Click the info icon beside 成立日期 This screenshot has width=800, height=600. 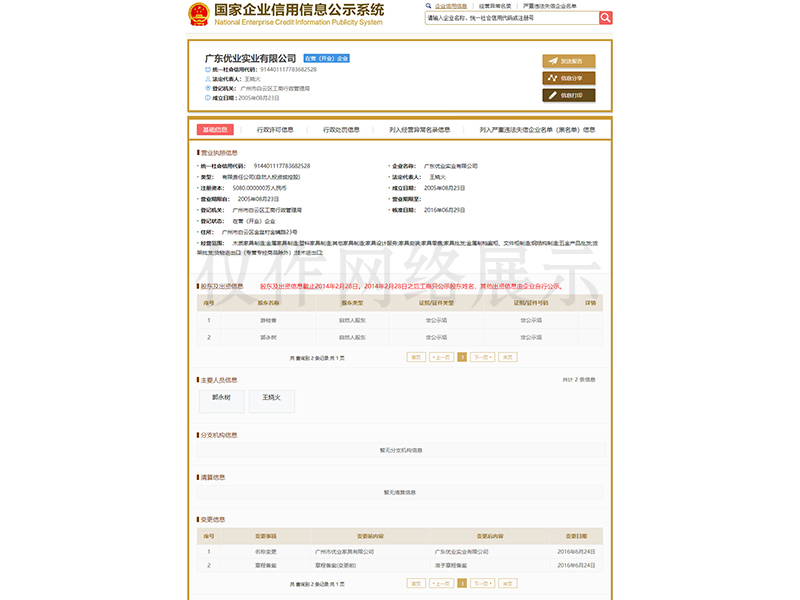pos(208,98)
